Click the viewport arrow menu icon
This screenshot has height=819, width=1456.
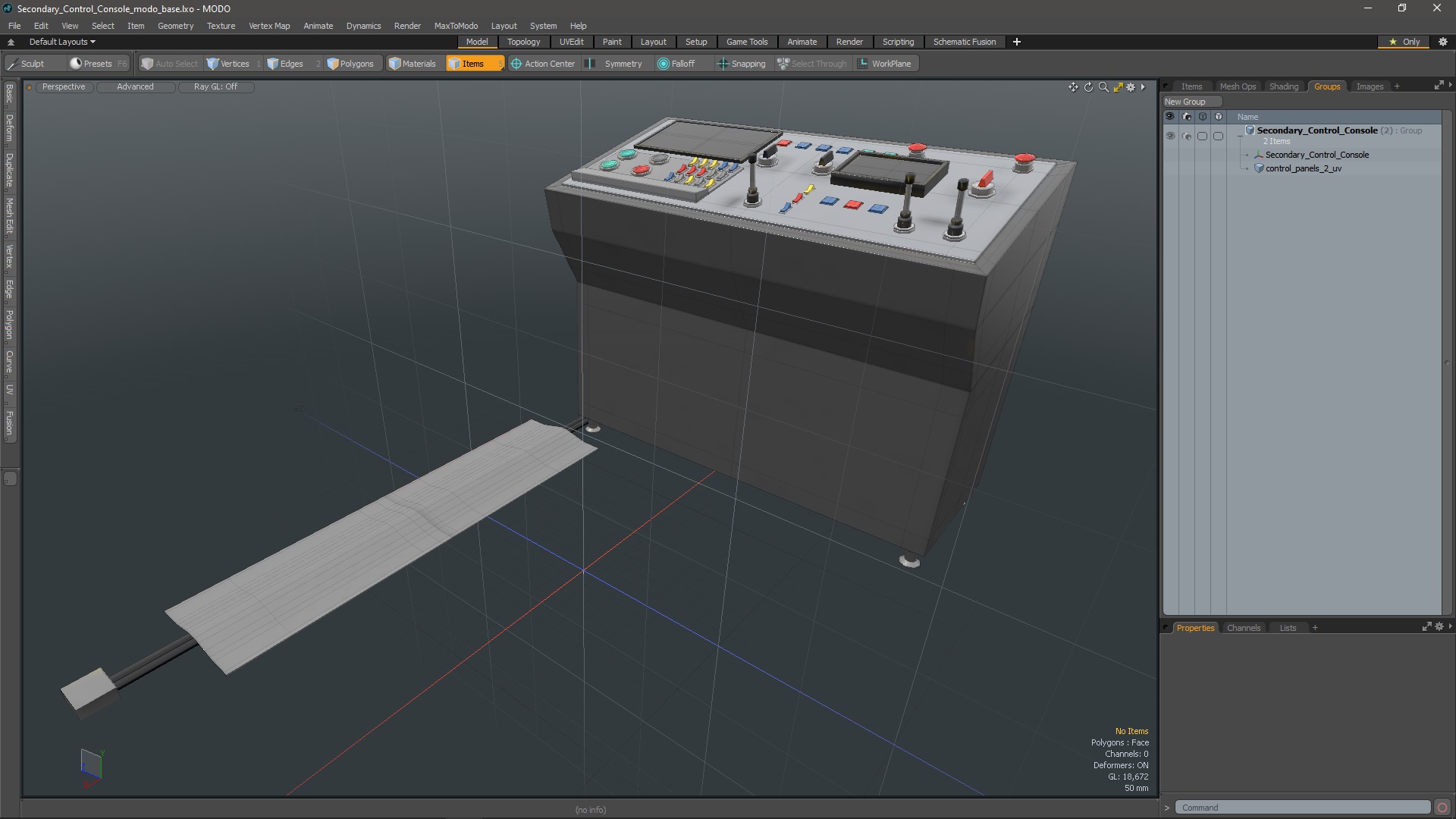[1143, 87]
